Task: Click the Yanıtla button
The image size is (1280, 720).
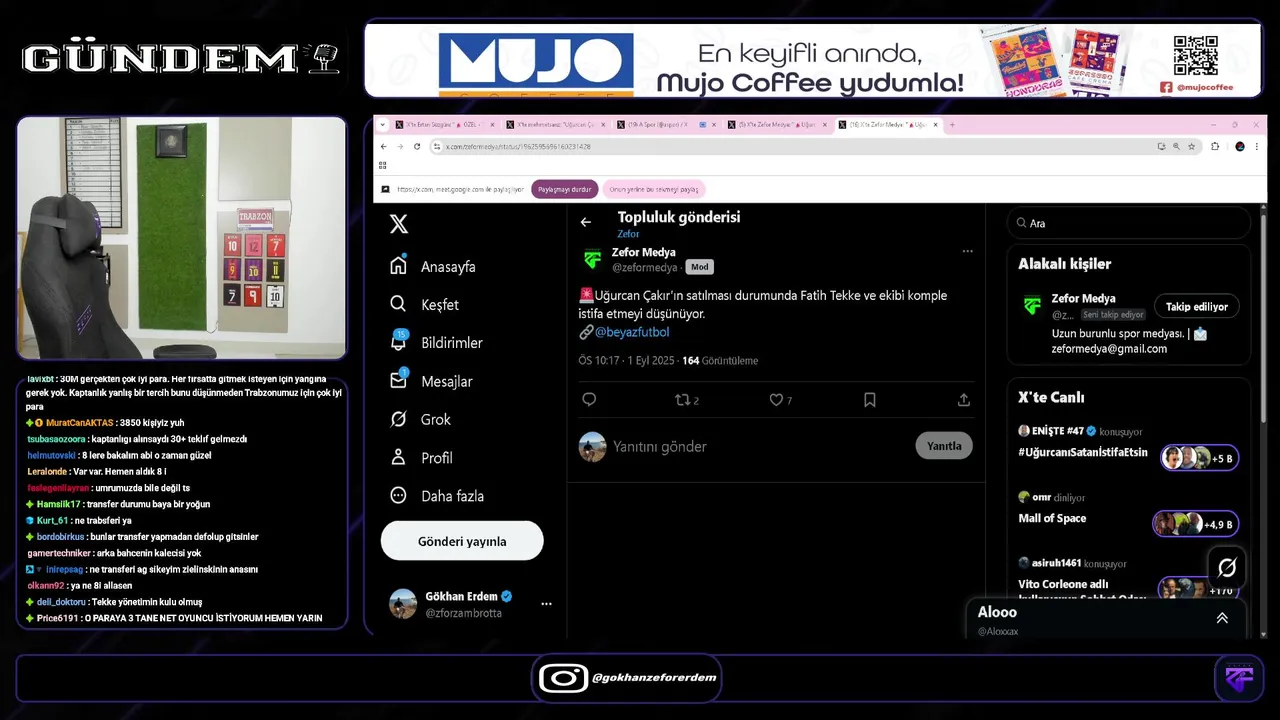Action: pos(944,446)
